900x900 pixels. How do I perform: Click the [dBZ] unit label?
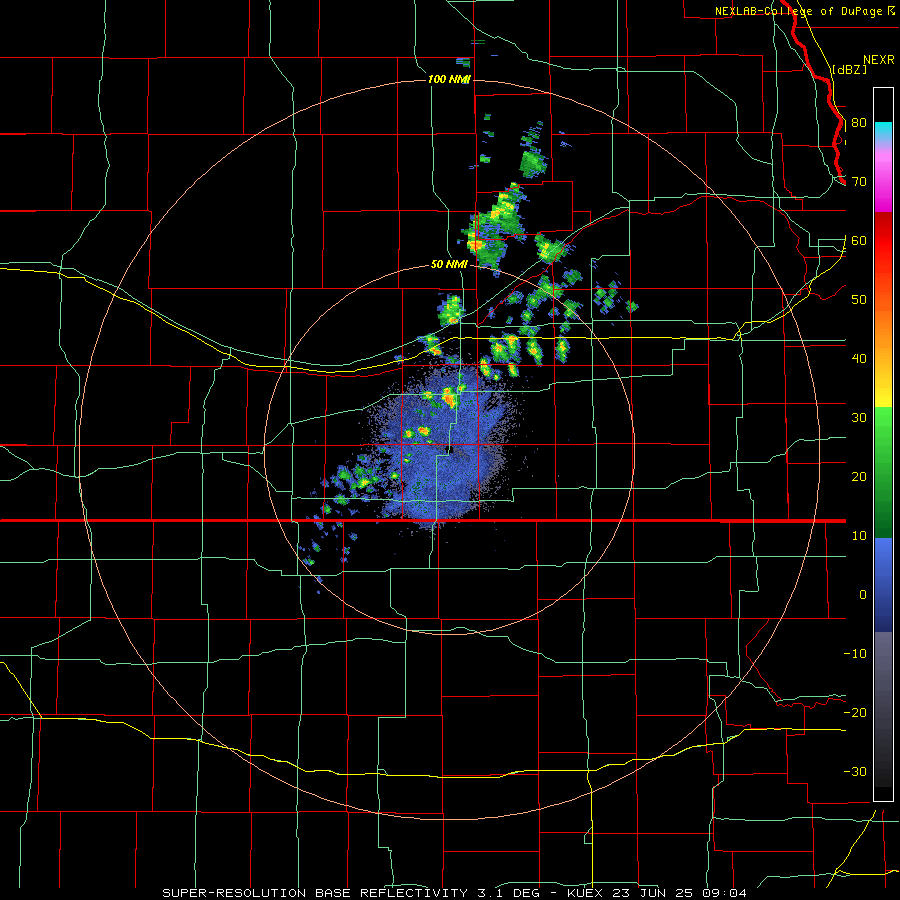[849, 69]
